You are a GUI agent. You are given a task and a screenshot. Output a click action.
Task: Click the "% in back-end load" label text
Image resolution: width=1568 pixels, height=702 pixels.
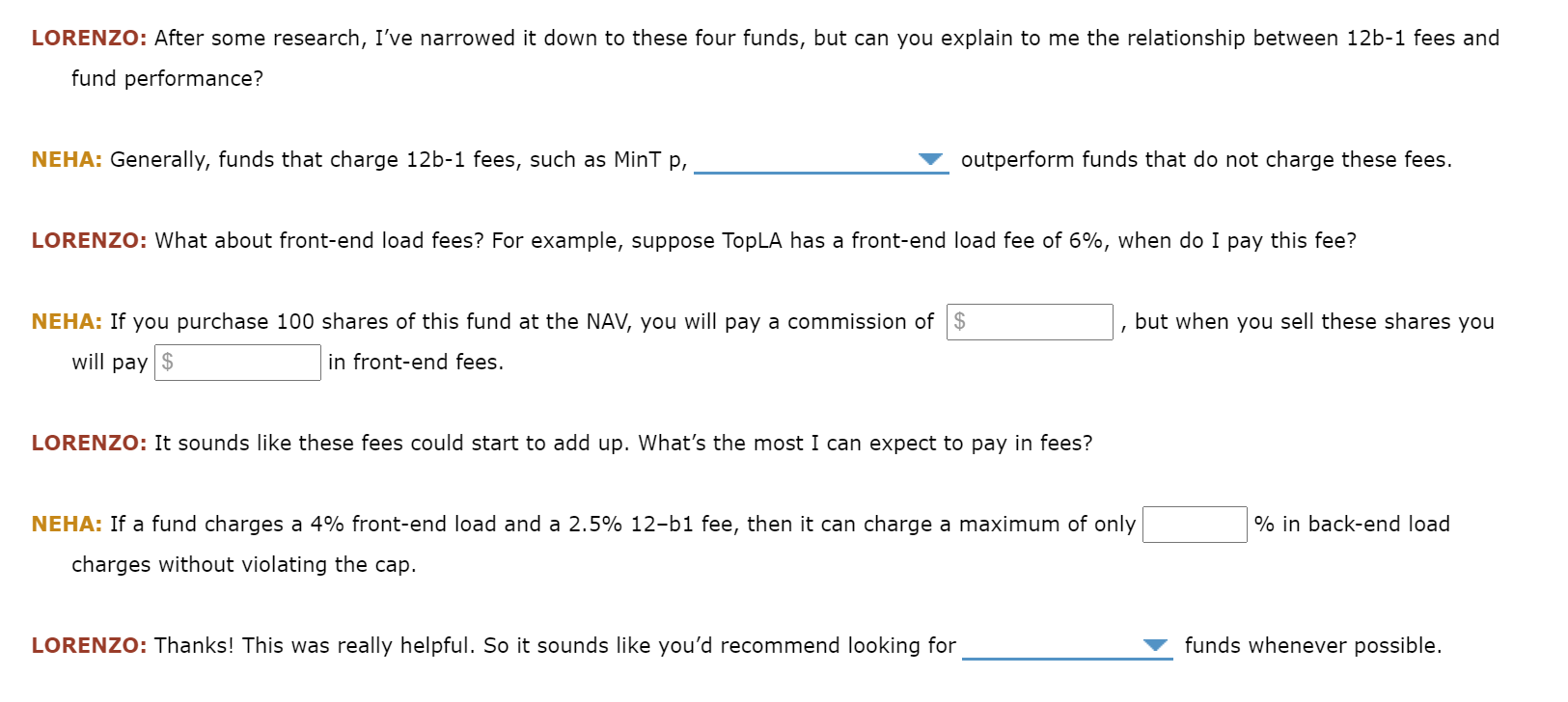tap(1351, 525)
